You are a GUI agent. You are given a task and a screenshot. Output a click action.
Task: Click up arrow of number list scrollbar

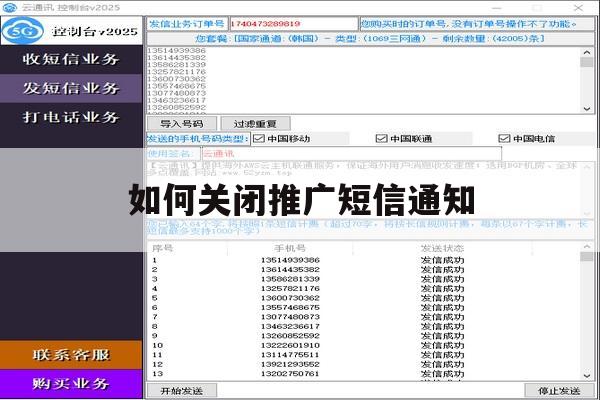point(587,52)
